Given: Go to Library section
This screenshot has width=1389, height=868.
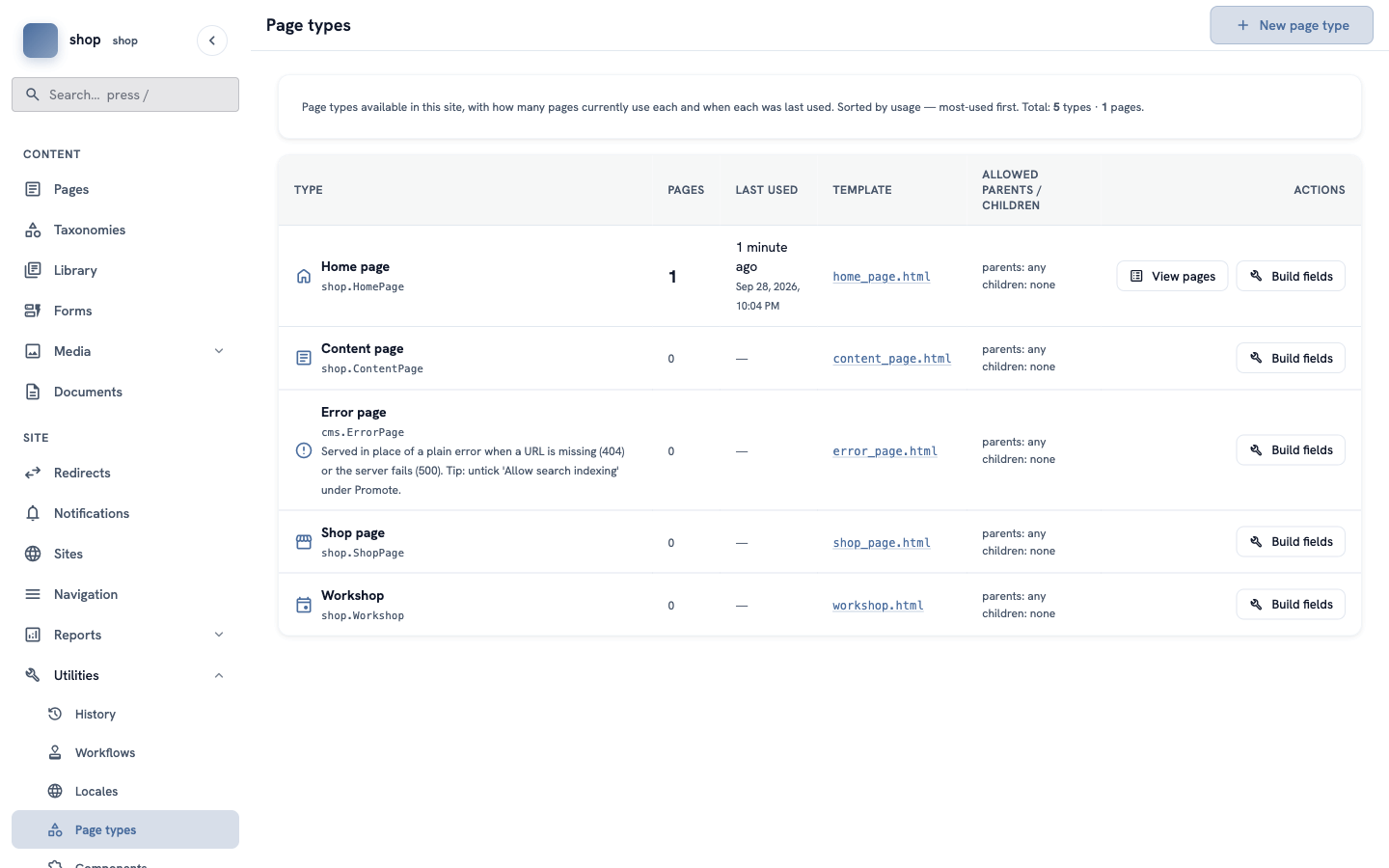Looking at the screenshot, I should (125, 270).
